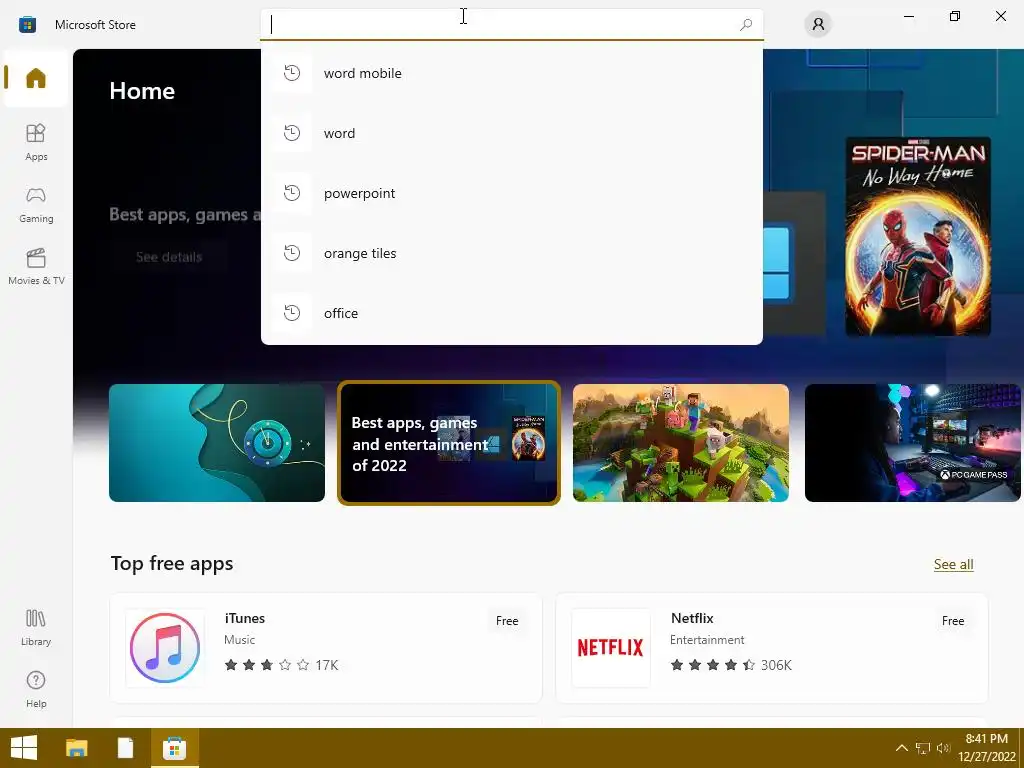The image size is (1024, 768).
Task: Click Entertainment category under Netflix
Action: coord(707,640)
